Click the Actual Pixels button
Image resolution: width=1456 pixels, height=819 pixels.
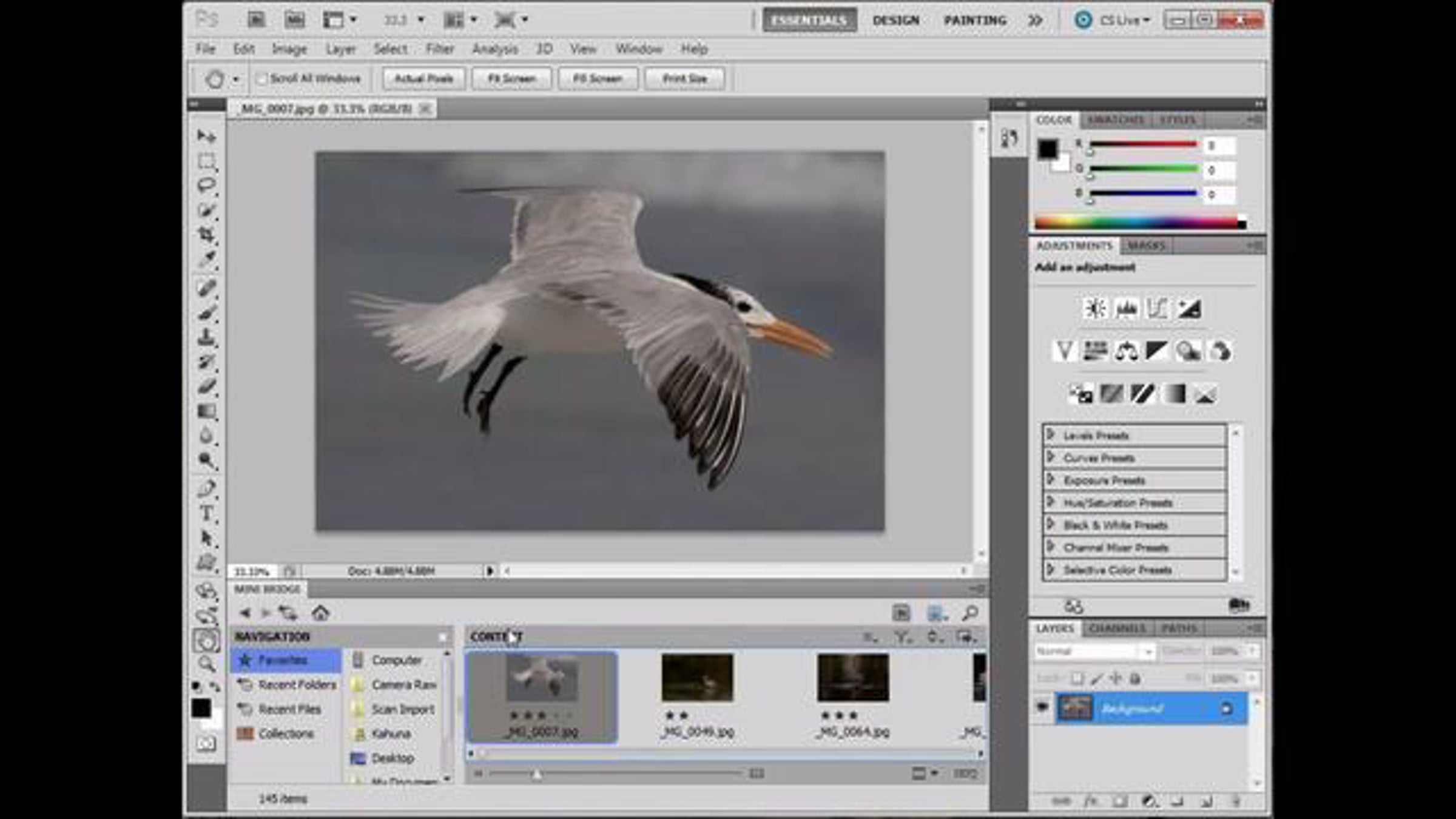[423, 79]
